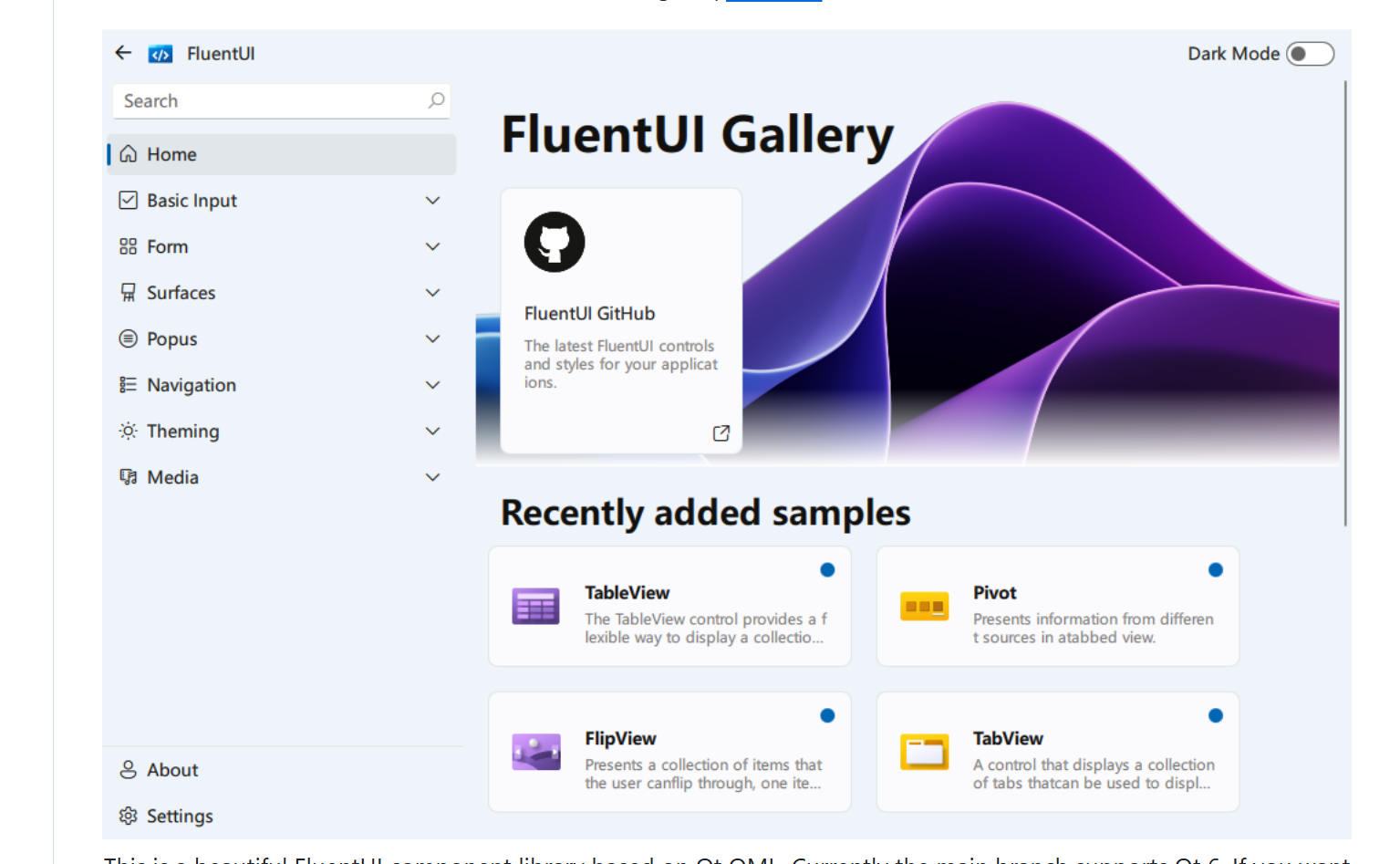
Task: Click the external link icon on GitHub card
Action: [721, 433]
